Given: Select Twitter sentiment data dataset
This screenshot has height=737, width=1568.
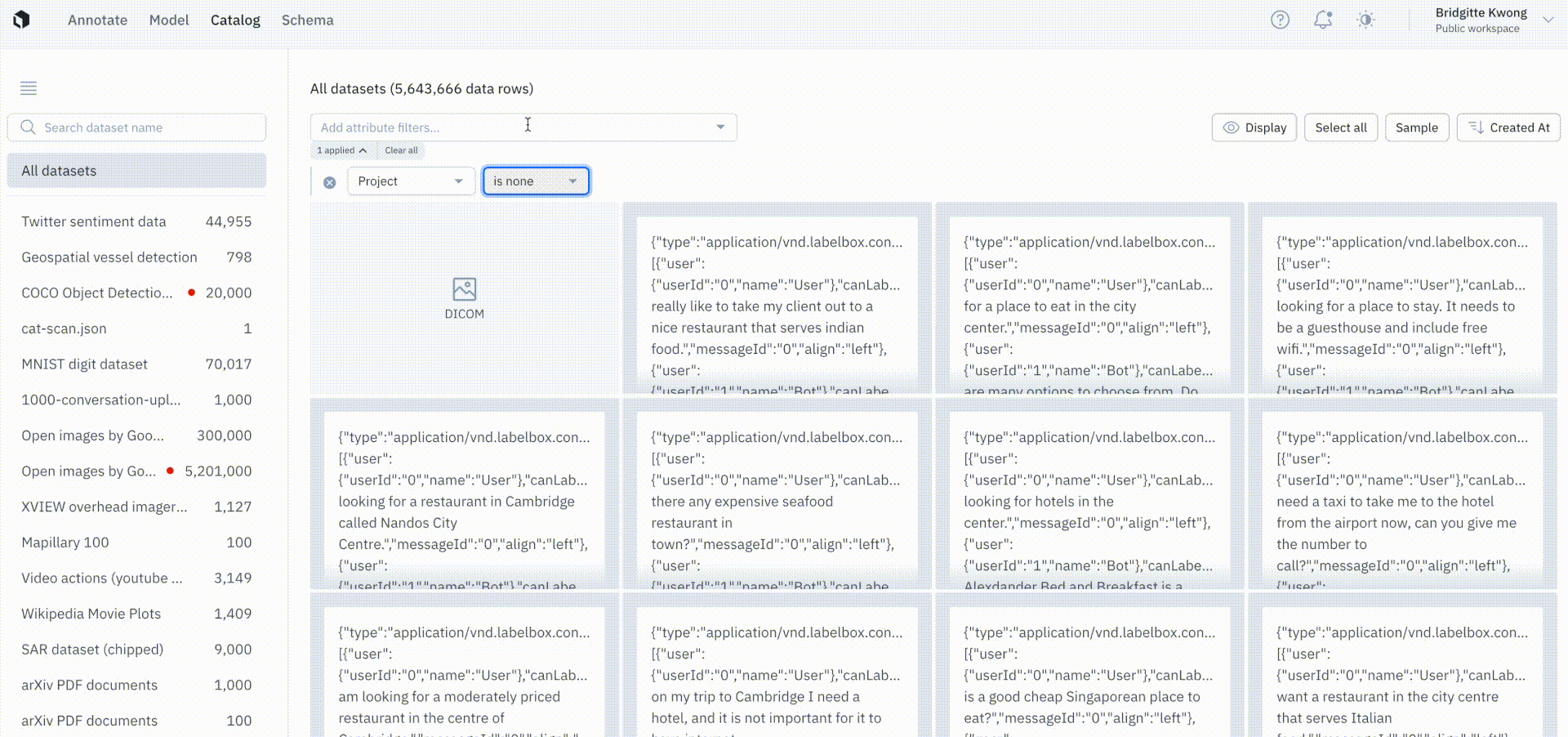Looking at the screenshot, I should click(136, 221).
